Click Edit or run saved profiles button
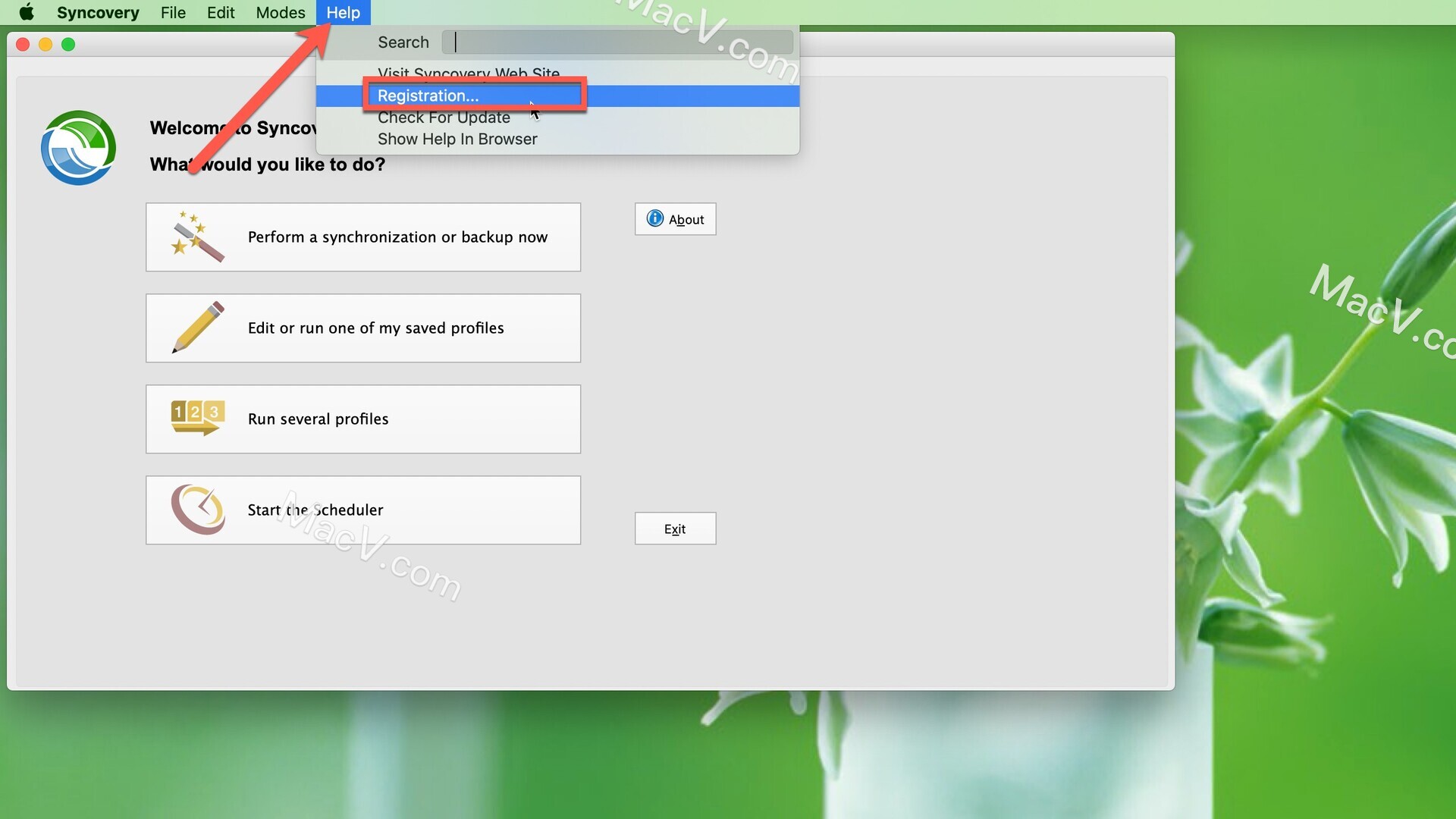1456x819 pixels. [363, 328]
